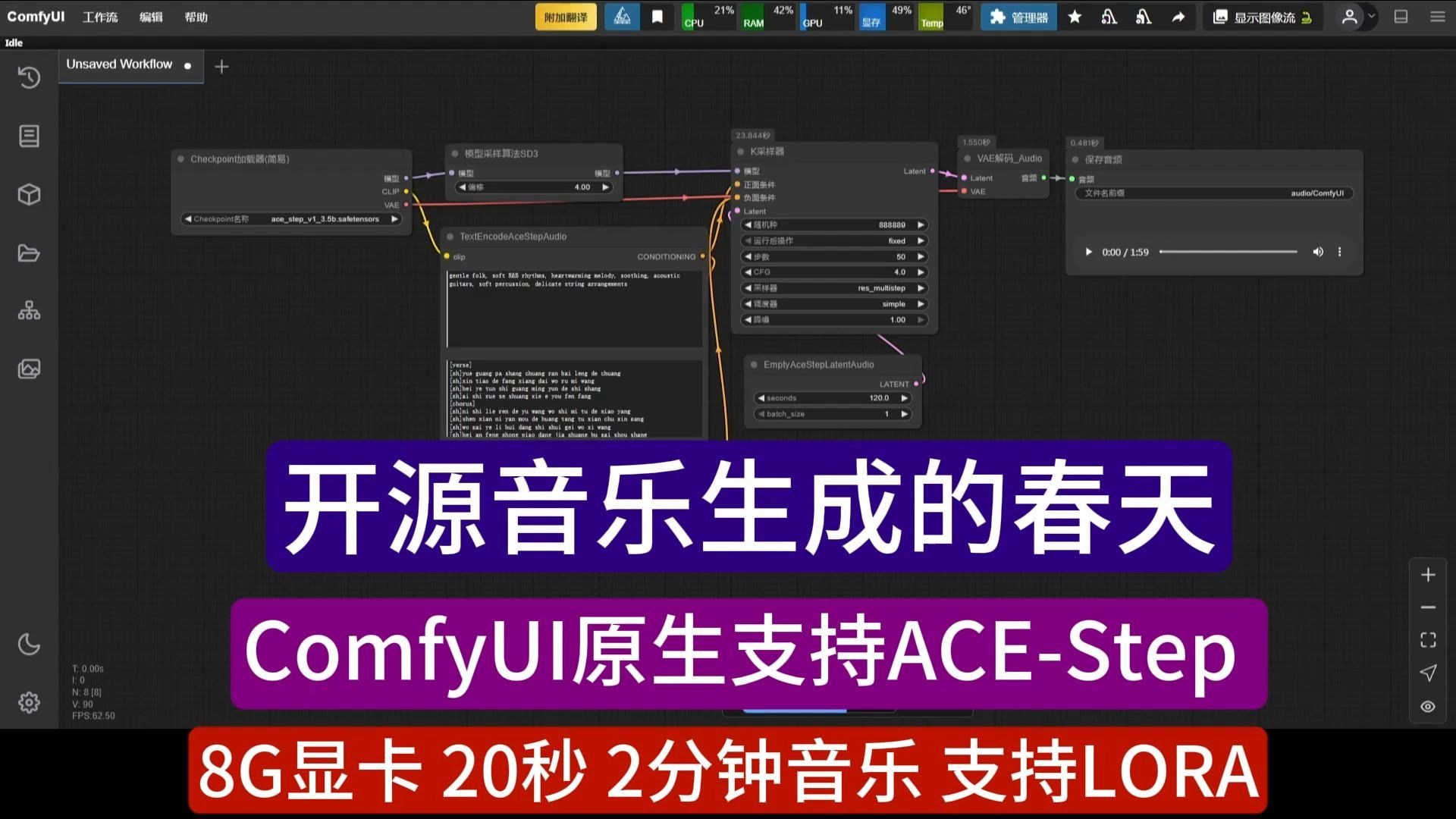Open the workflows tree sidebar icon
1456x819 pixels.
29,311
